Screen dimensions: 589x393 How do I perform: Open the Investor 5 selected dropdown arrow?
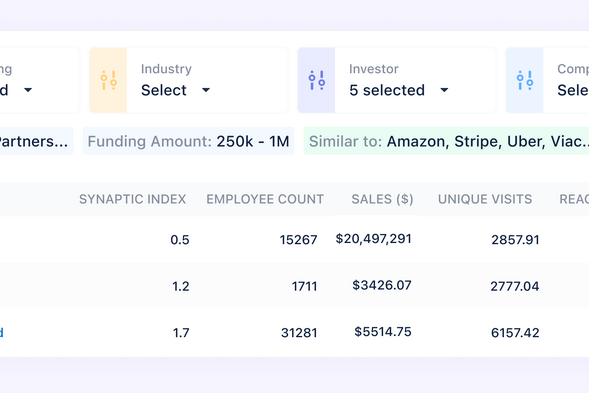click(x=444, y=90)
